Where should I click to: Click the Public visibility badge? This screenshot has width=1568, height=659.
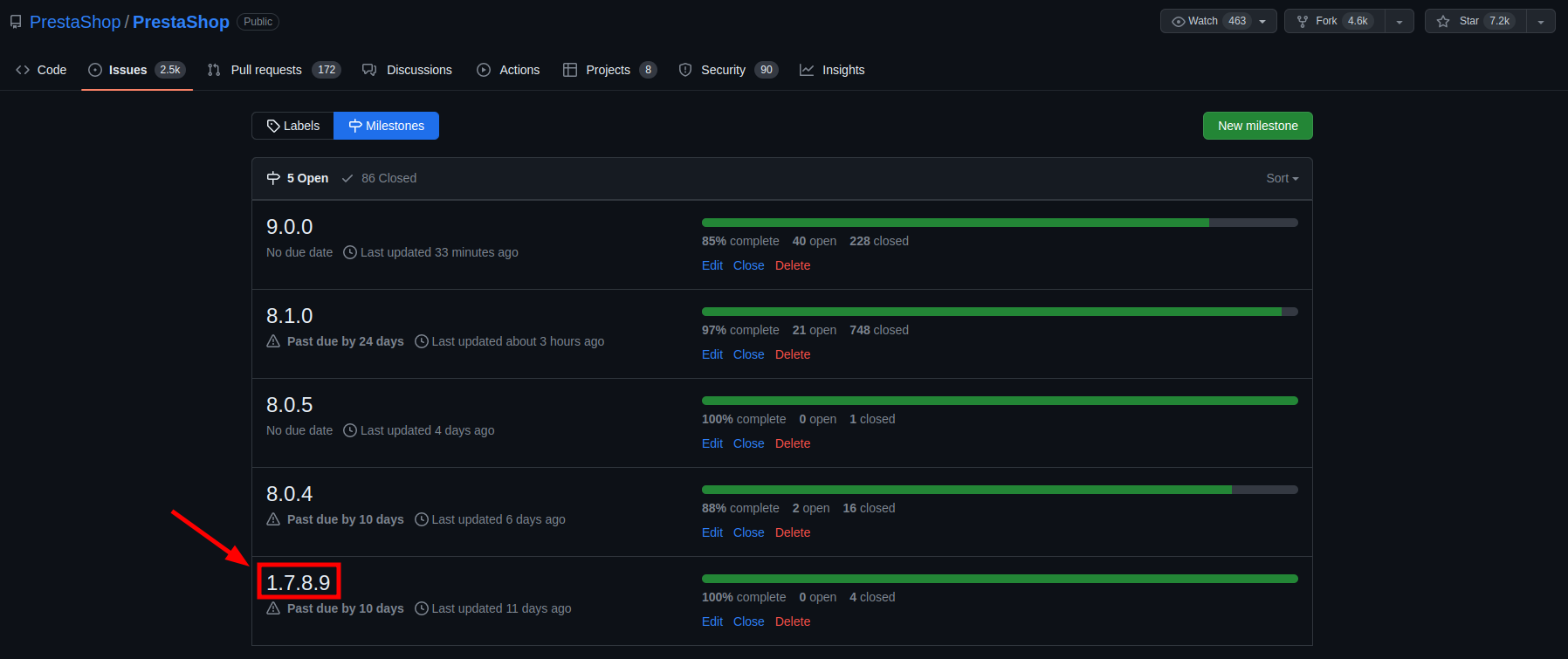(258, 22)
